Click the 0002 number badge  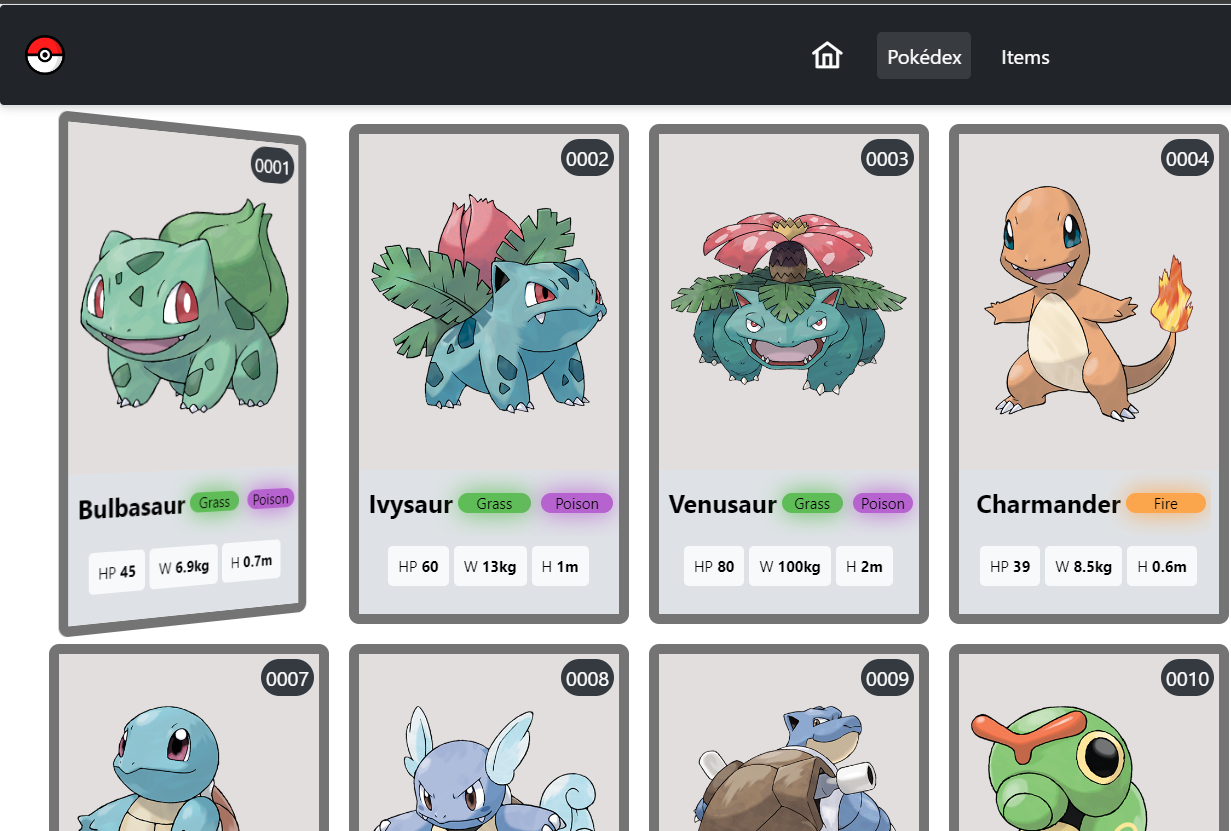tap(587, 158)
